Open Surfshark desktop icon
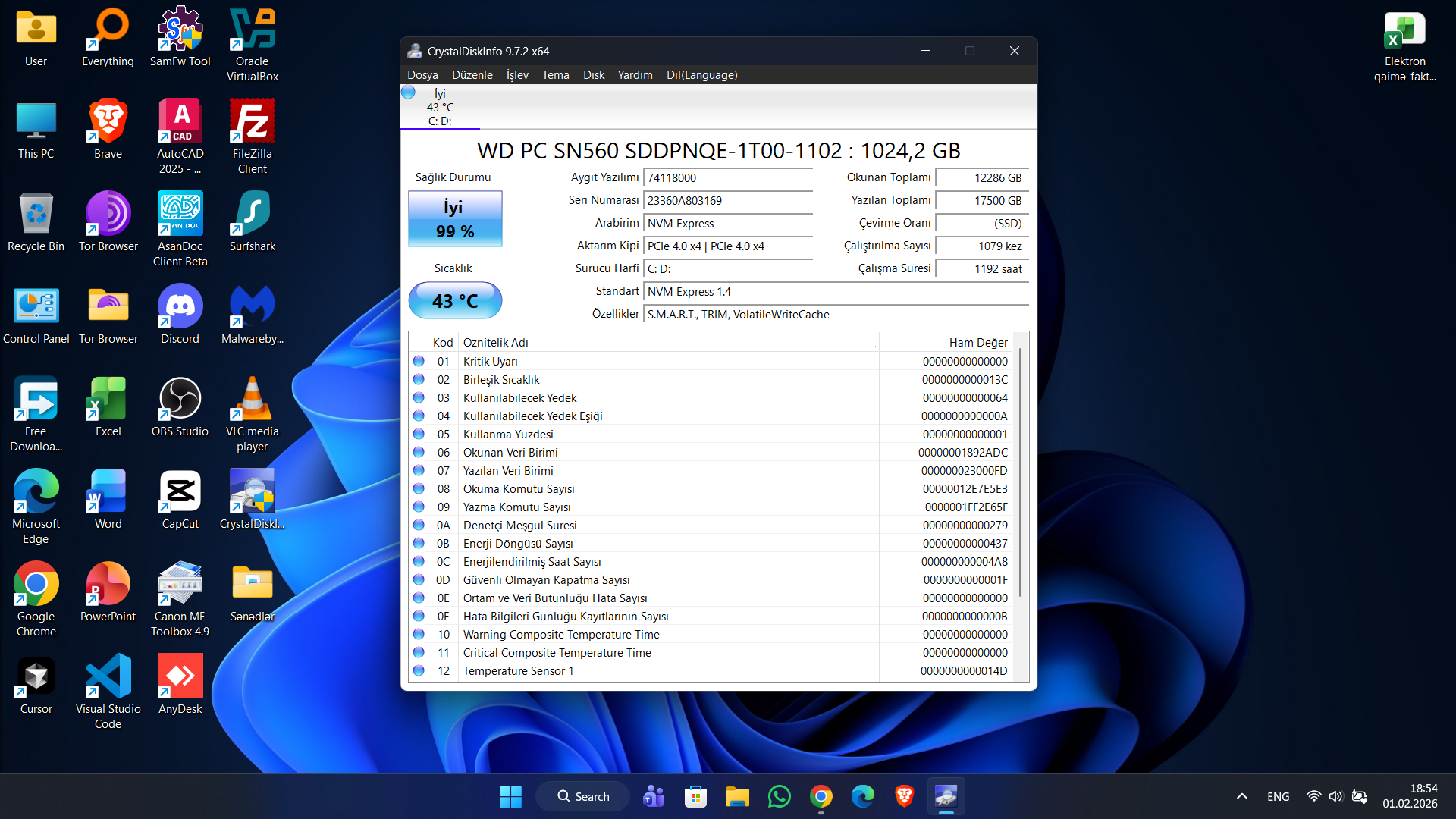 [252, 223]
